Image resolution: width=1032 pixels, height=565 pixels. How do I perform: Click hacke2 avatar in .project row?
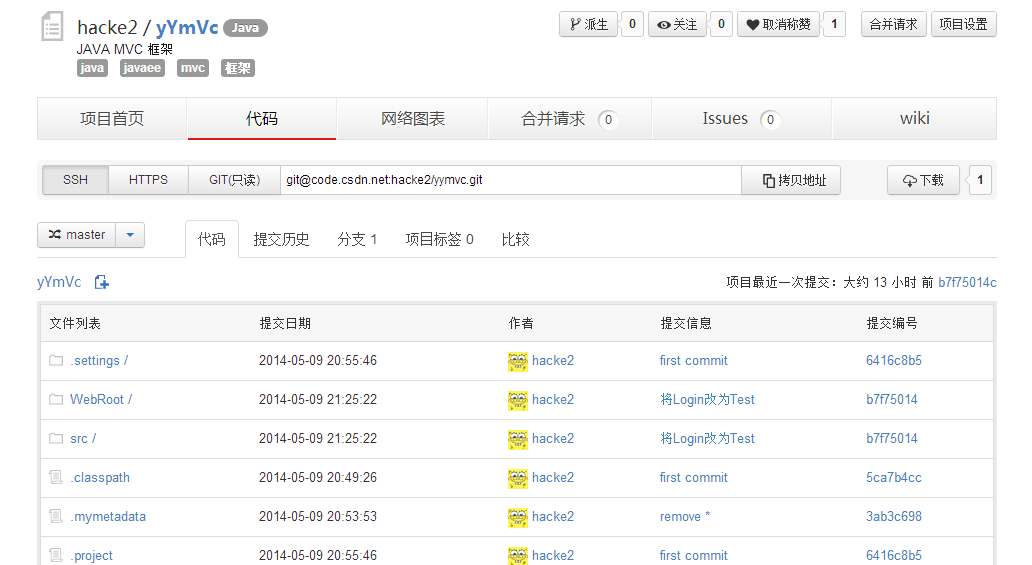(x=518, y=556)
